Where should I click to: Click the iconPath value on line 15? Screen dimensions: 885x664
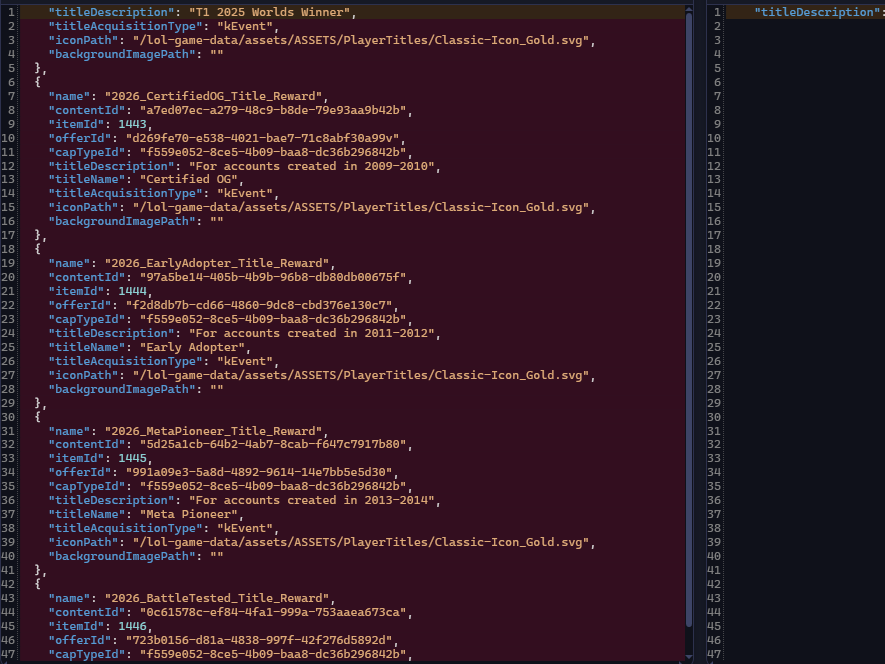click(x=361, y=207)
